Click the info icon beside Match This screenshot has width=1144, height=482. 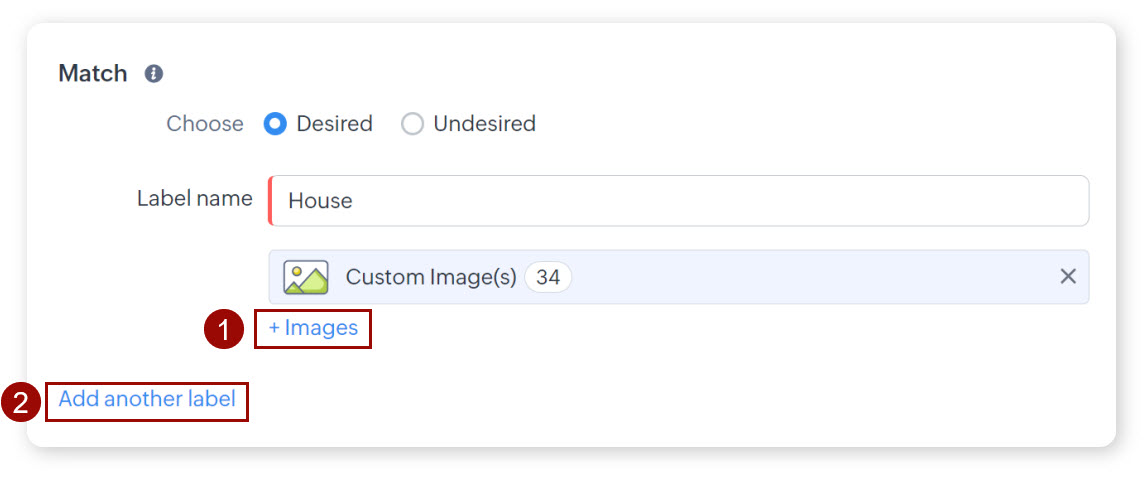click(x=153, y=74)
